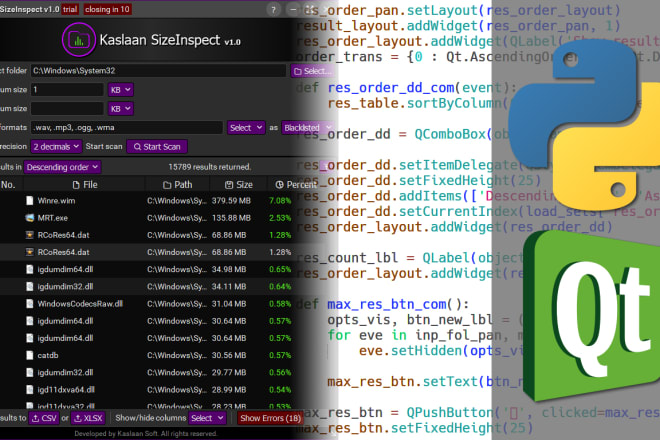Click the 7.08% percent cell
Screen dimensions: 660x440
coord(280,201)
